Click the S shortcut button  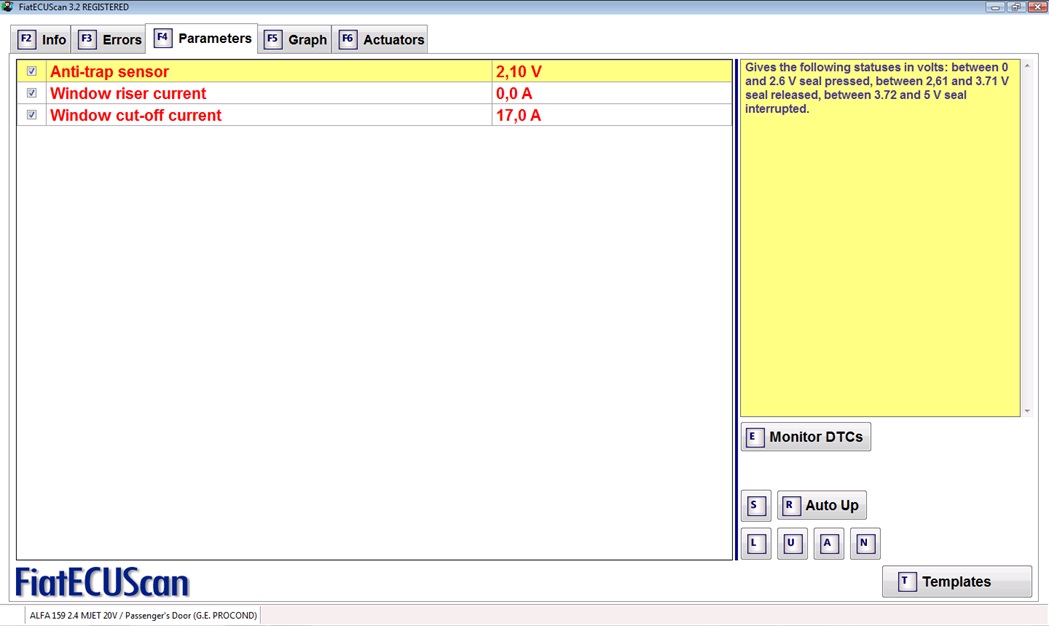click(755, 506)
